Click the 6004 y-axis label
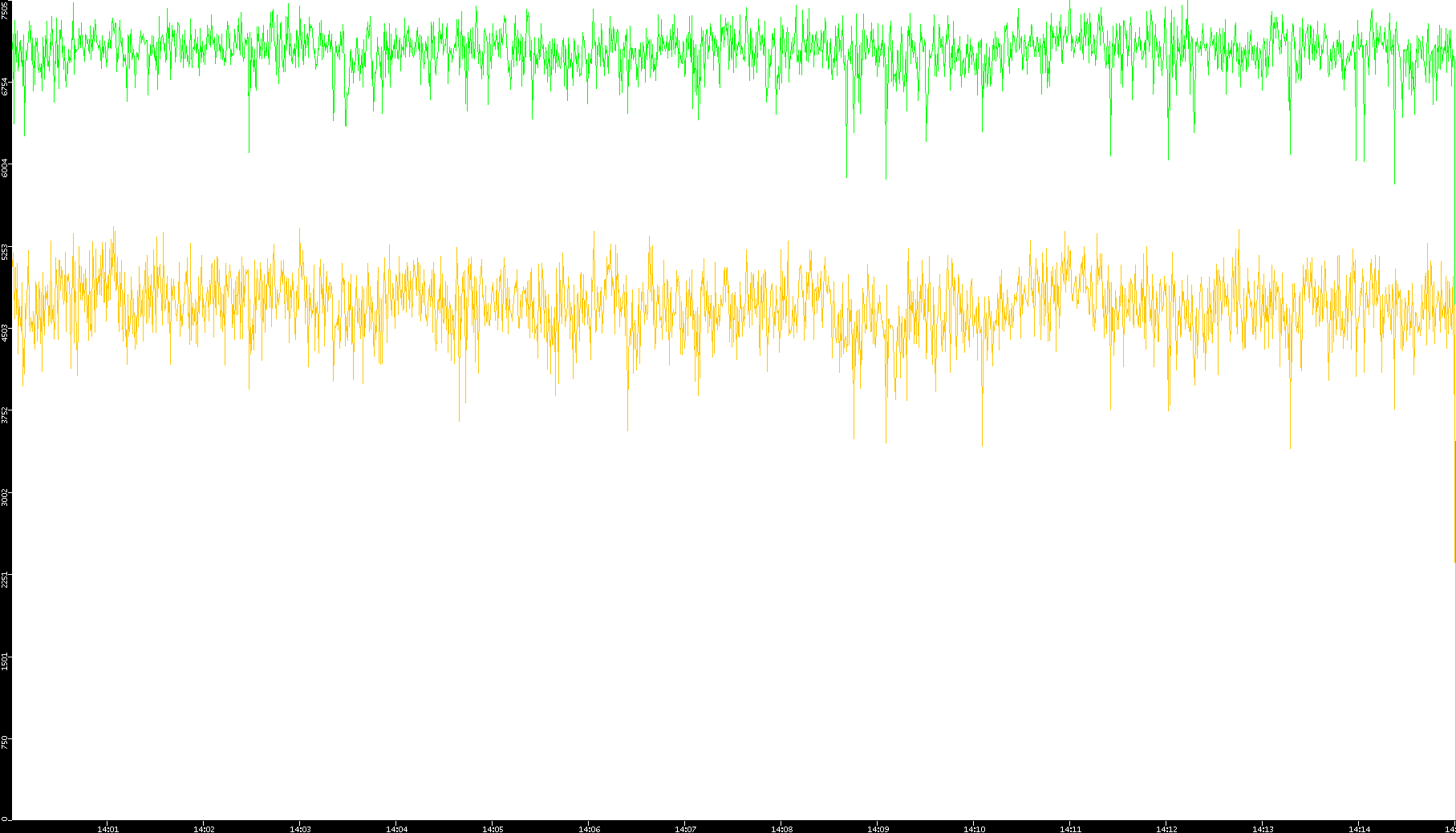This screenshot has width=1456, height=833. point(5,168)
